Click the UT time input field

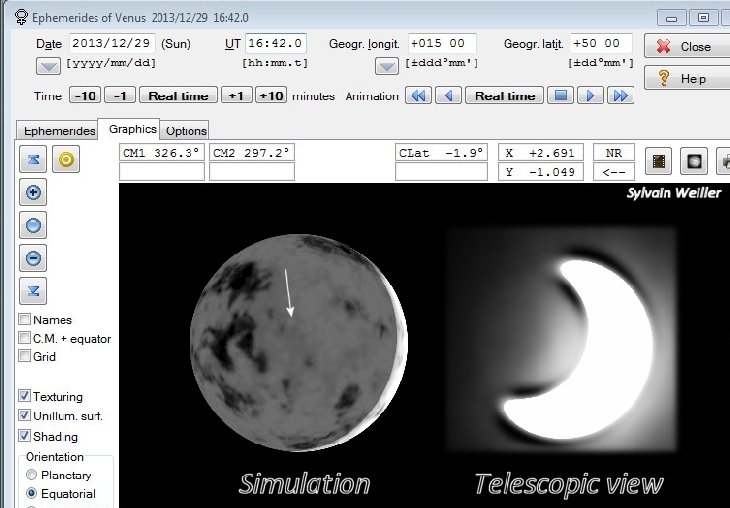pos(276,44)
